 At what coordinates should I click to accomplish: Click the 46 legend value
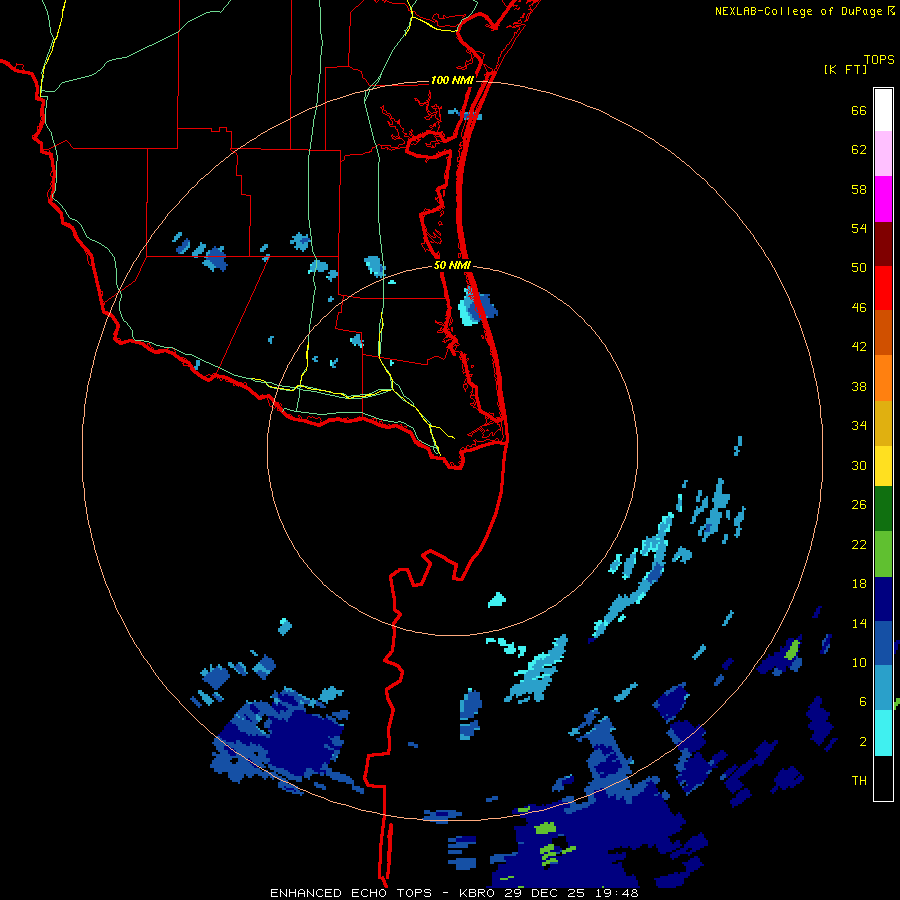click(859, 308)
